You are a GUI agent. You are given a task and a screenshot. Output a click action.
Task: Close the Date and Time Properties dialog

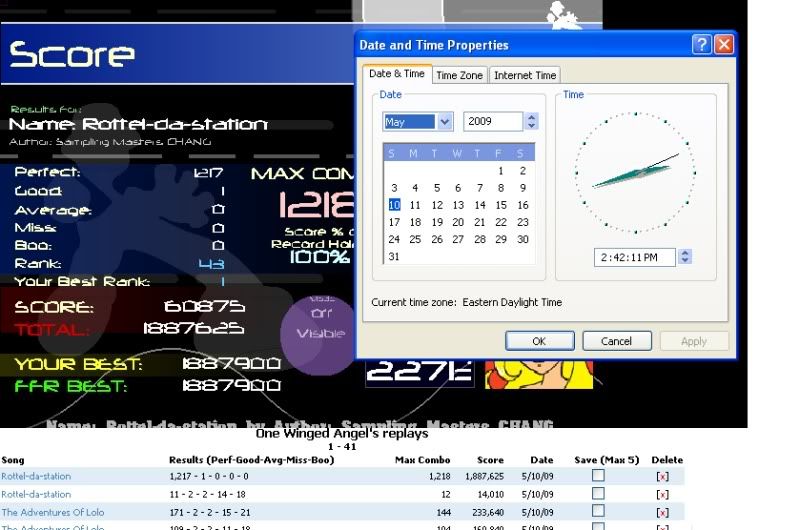point(724,45)
